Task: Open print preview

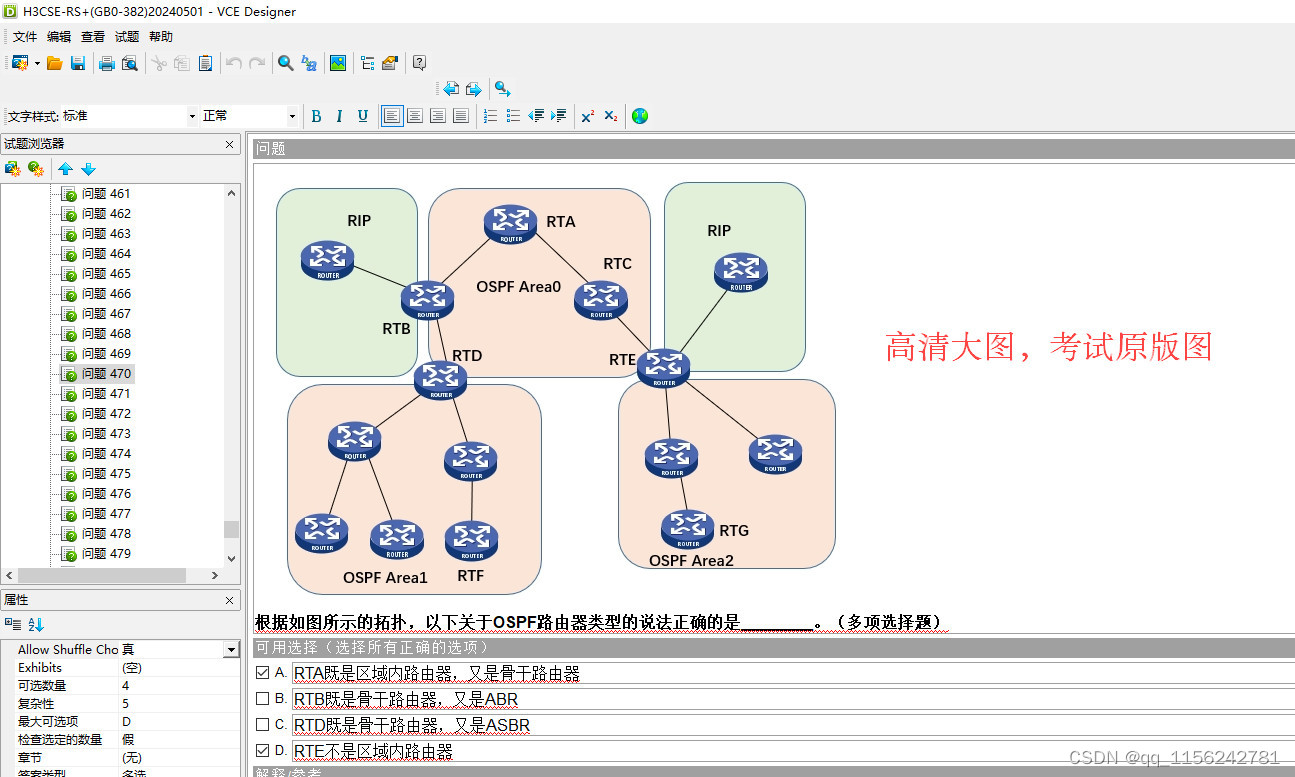Action: (129, 63)
